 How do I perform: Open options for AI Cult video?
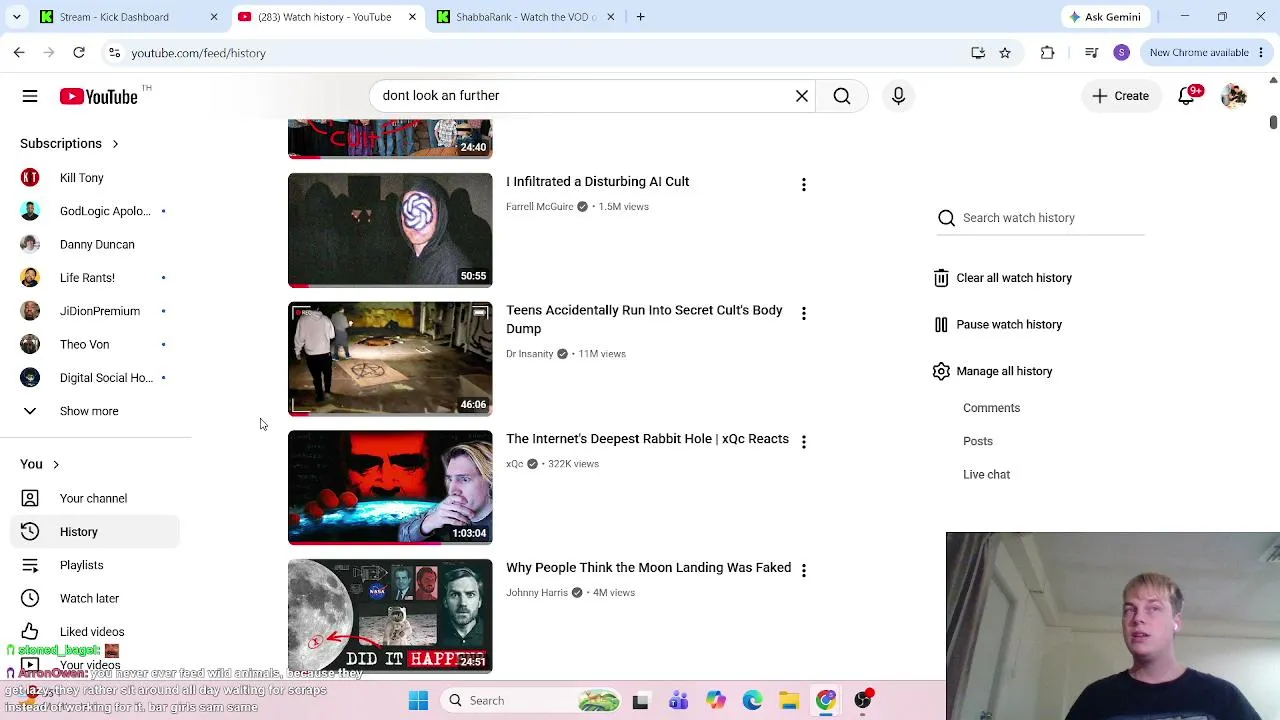pyautogui.click(x=803, y=184)
